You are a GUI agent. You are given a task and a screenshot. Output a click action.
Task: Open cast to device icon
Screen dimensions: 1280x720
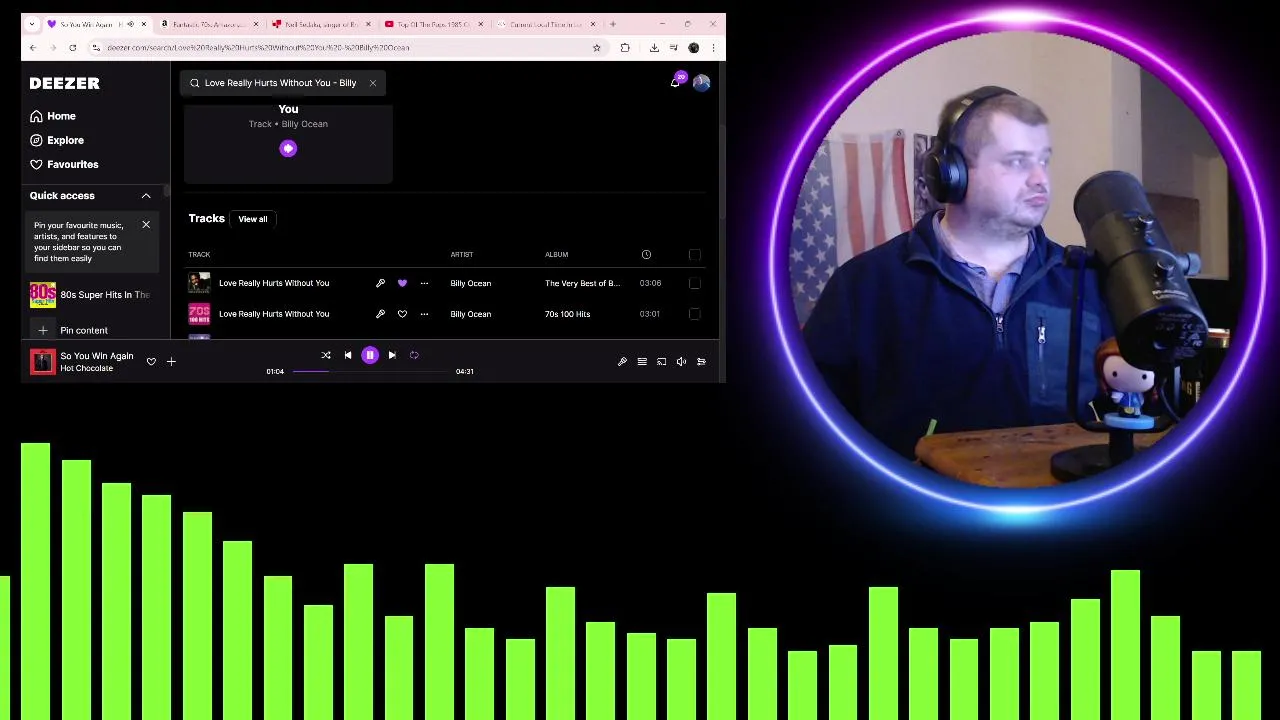(661, 362)
